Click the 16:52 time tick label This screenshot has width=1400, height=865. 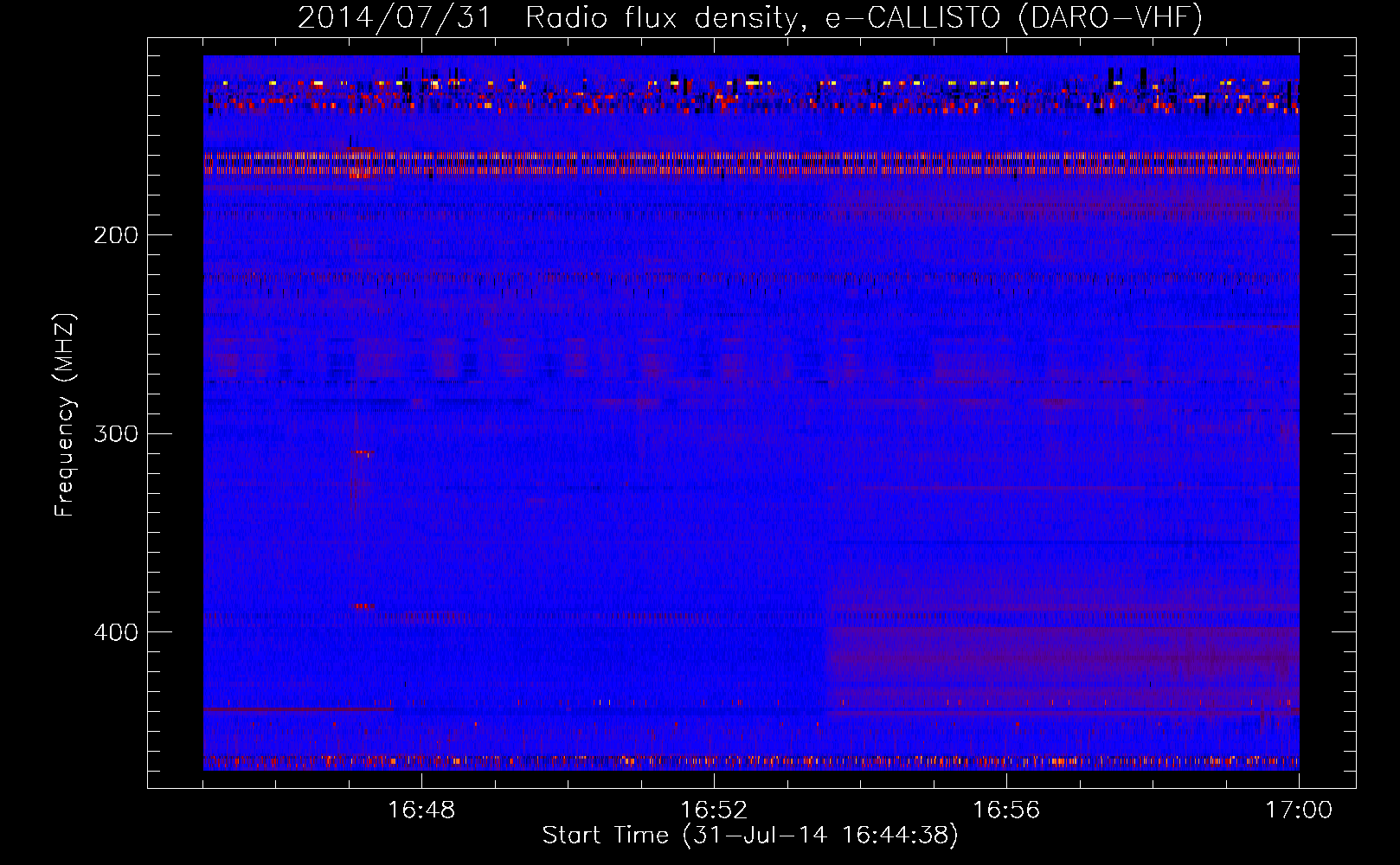[x=714, y=811]
